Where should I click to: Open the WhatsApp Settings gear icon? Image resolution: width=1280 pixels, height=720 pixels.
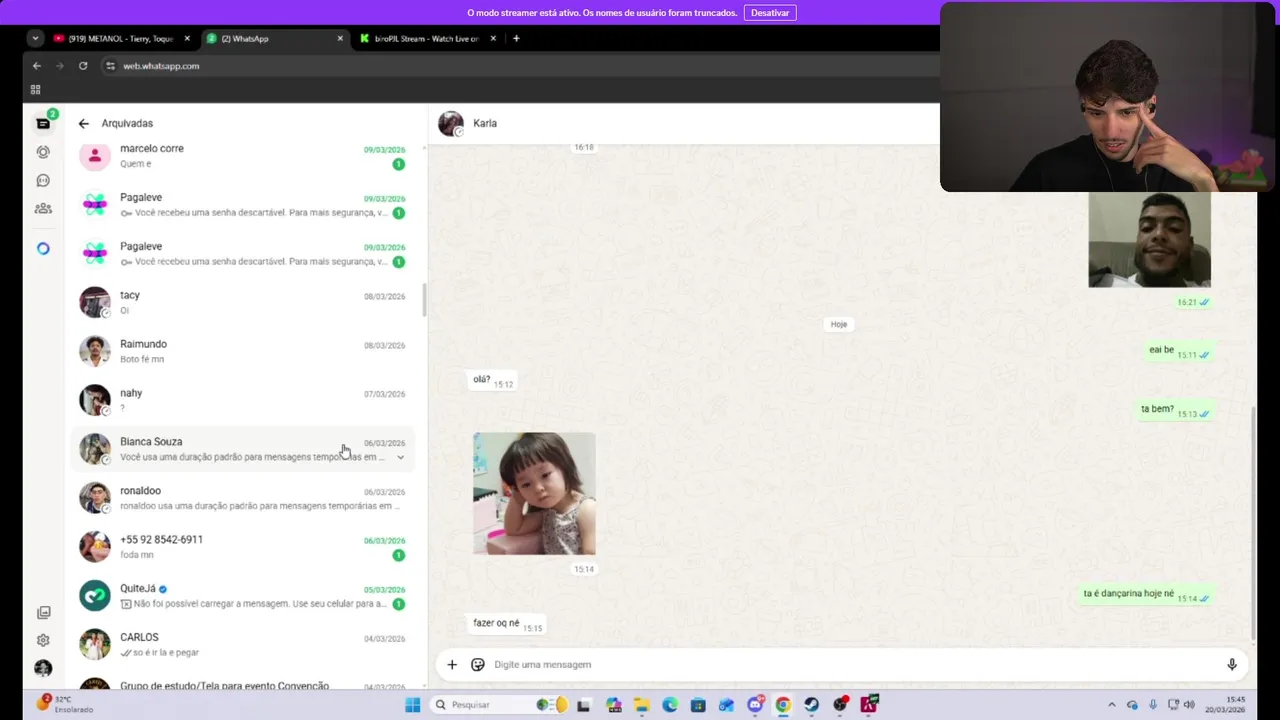pyautogui.click(x=43, y=640)
